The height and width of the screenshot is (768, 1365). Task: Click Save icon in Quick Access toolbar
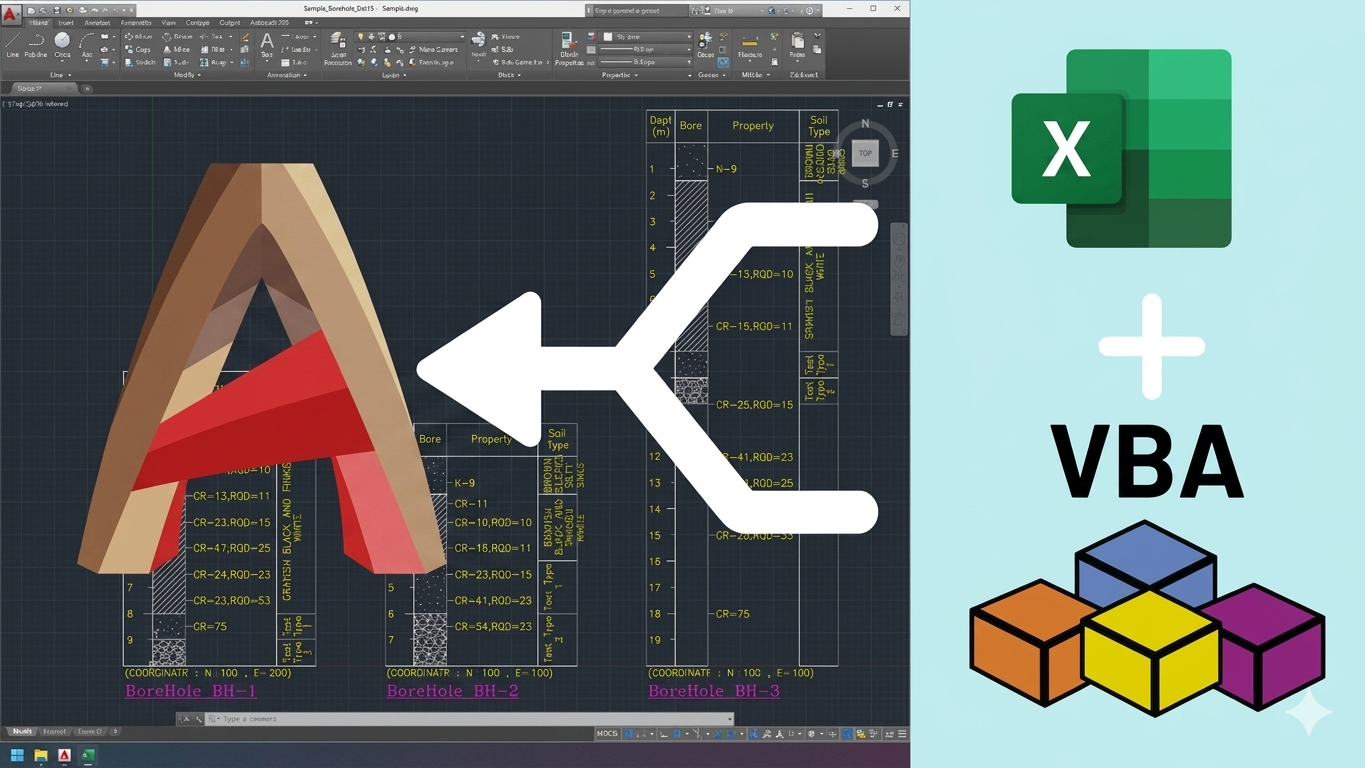[56, 10]
